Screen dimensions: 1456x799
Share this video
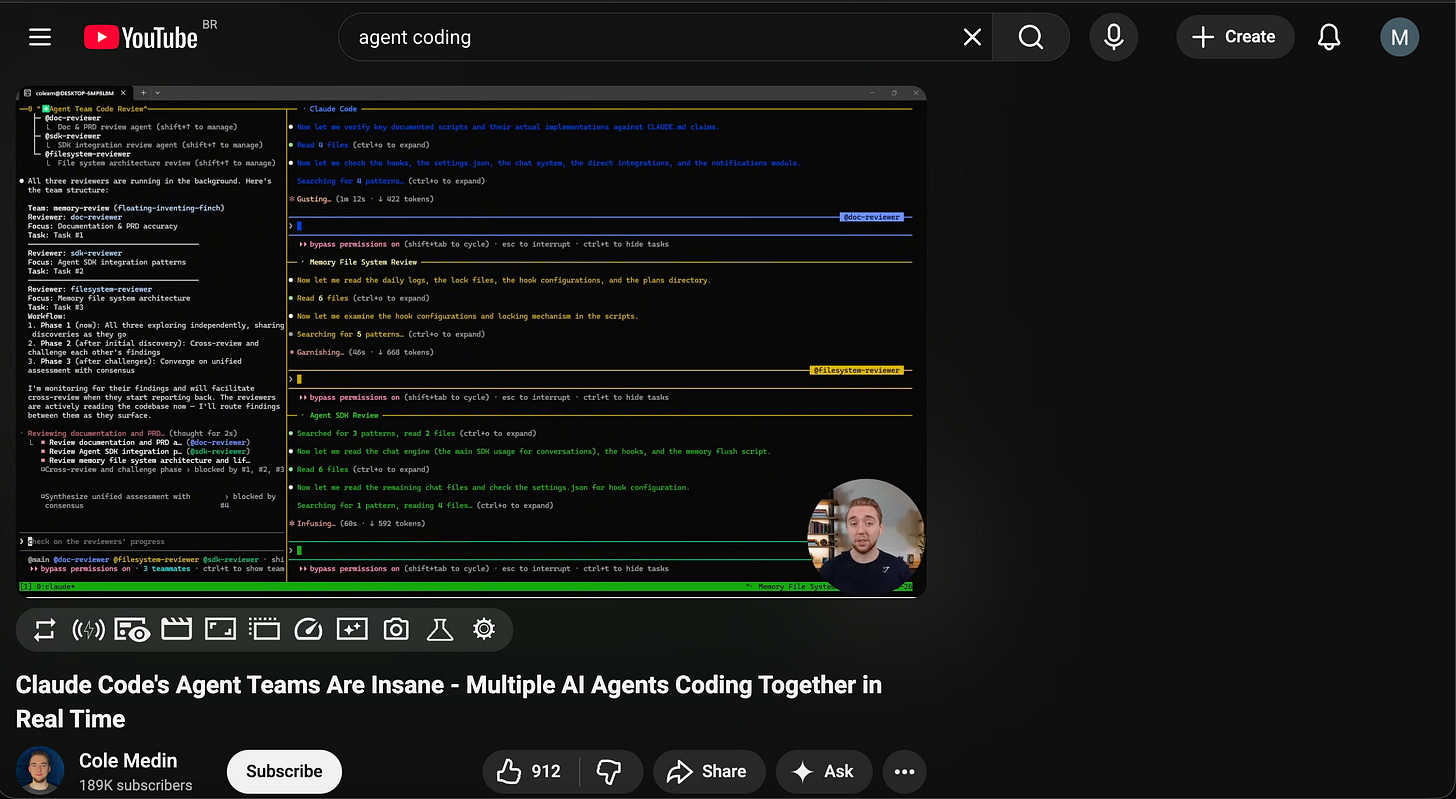709,771
